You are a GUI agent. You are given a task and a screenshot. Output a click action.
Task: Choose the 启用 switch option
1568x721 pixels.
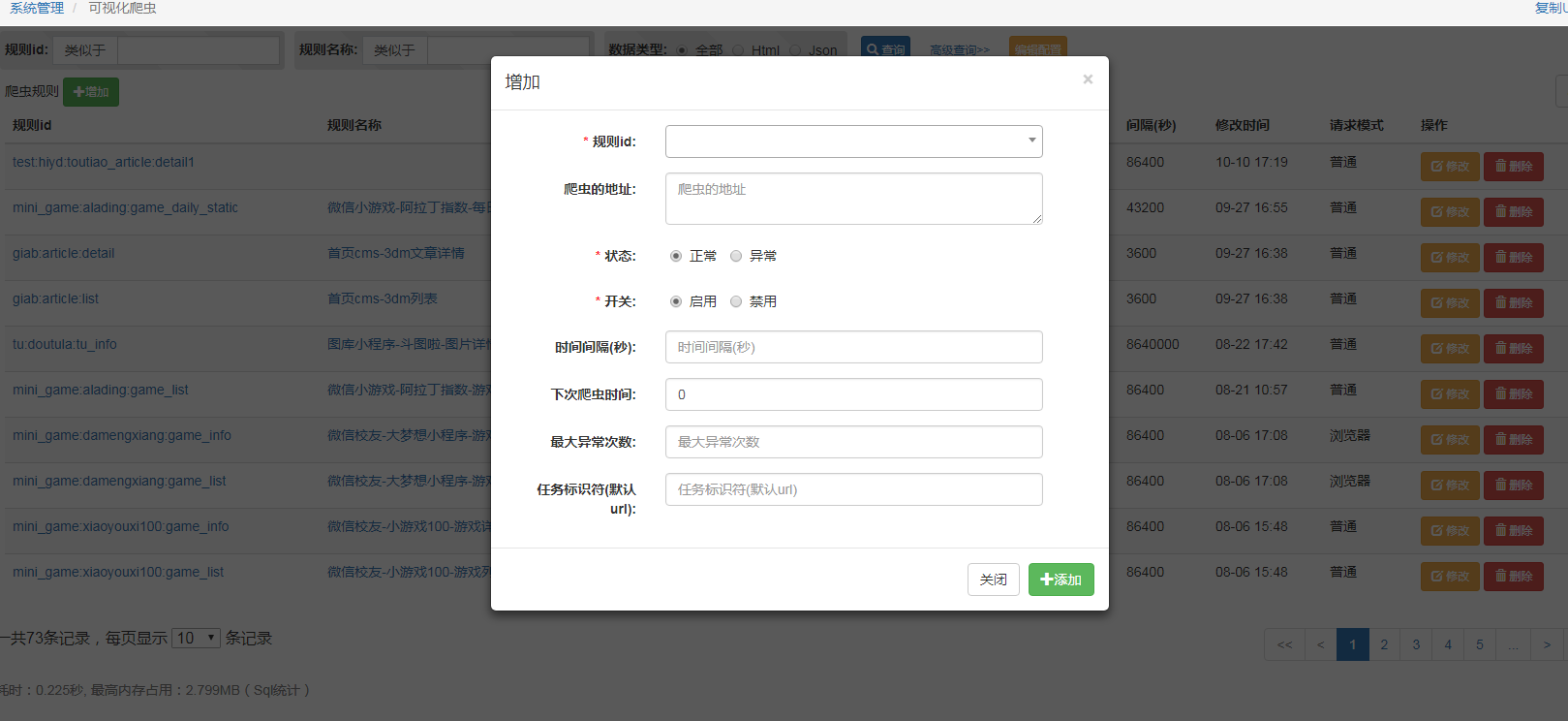(x=676, y=301)
